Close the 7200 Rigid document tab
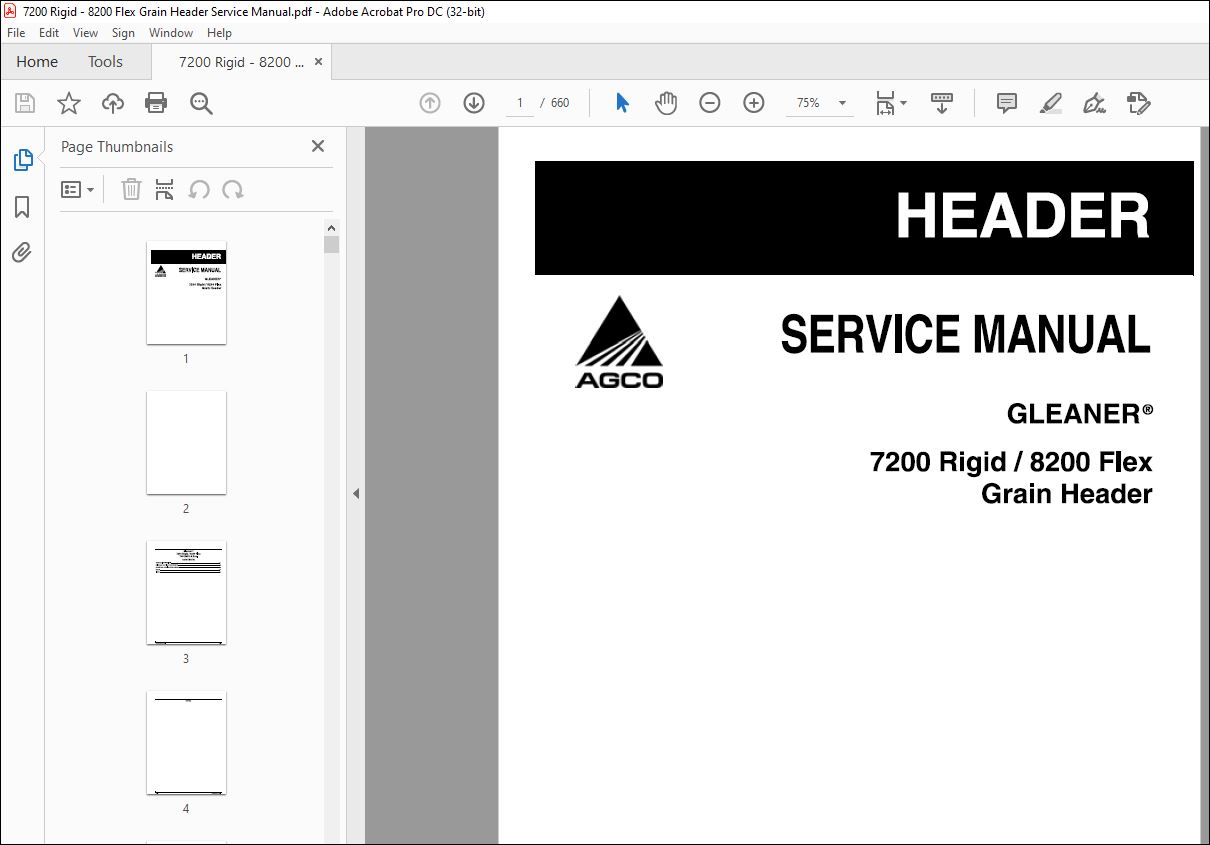Screen dimensions: 1210x845 tap(319, 62)
